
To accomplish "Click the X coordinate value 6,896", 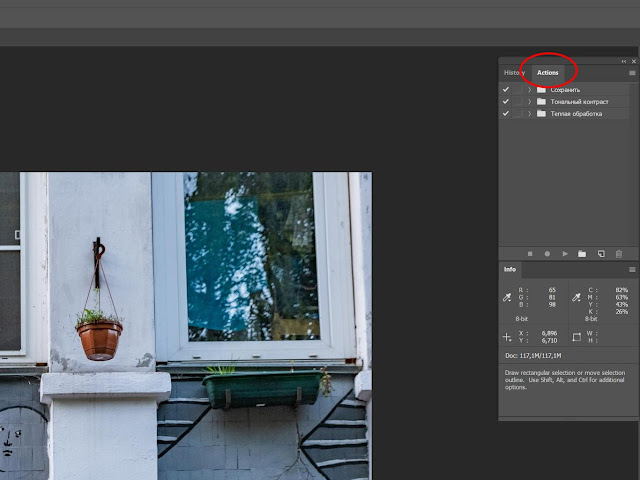I will point(549,333).
